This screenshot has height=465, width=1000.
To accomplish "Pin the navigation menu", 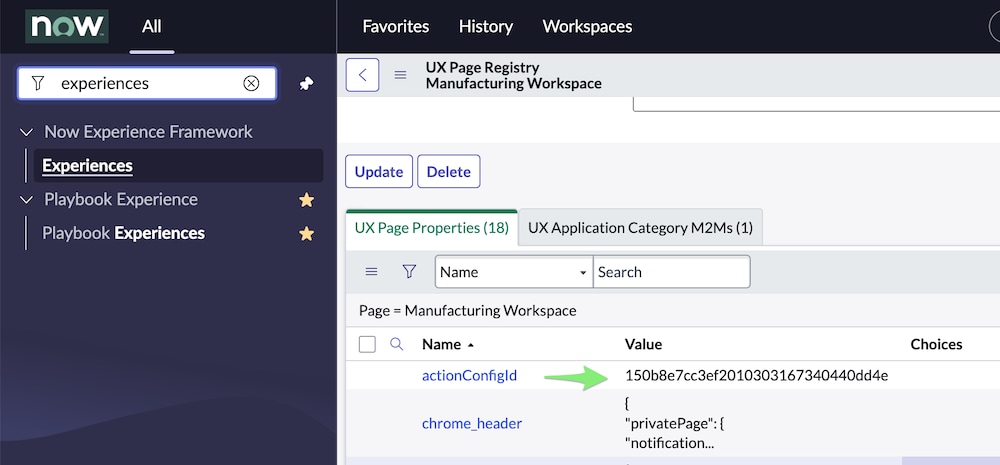I will [307, 84].
